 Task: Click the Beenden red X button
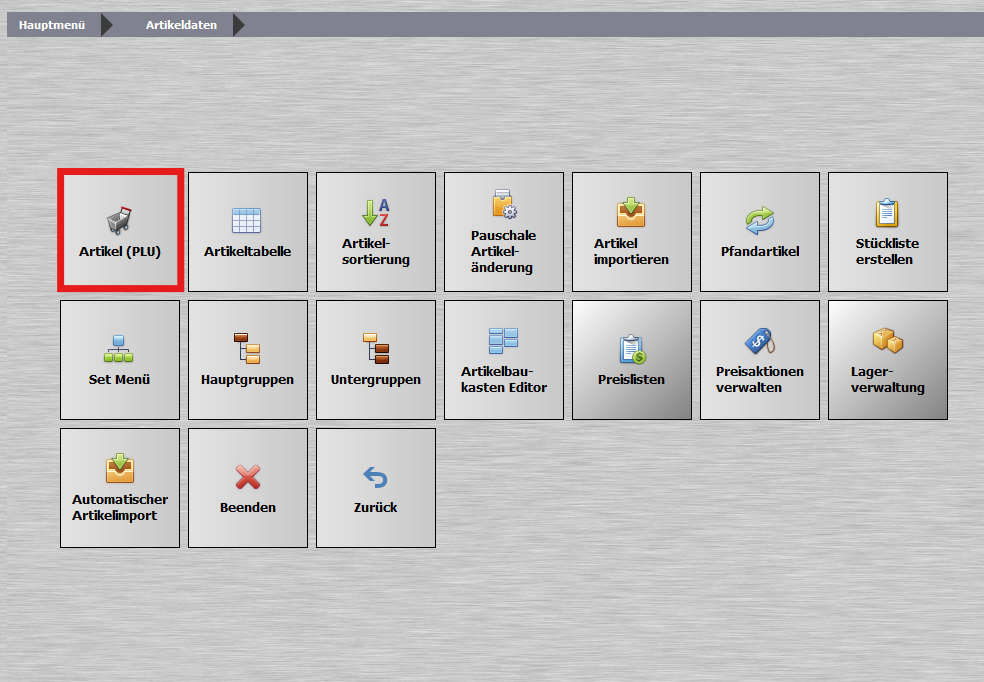(248, 487)
